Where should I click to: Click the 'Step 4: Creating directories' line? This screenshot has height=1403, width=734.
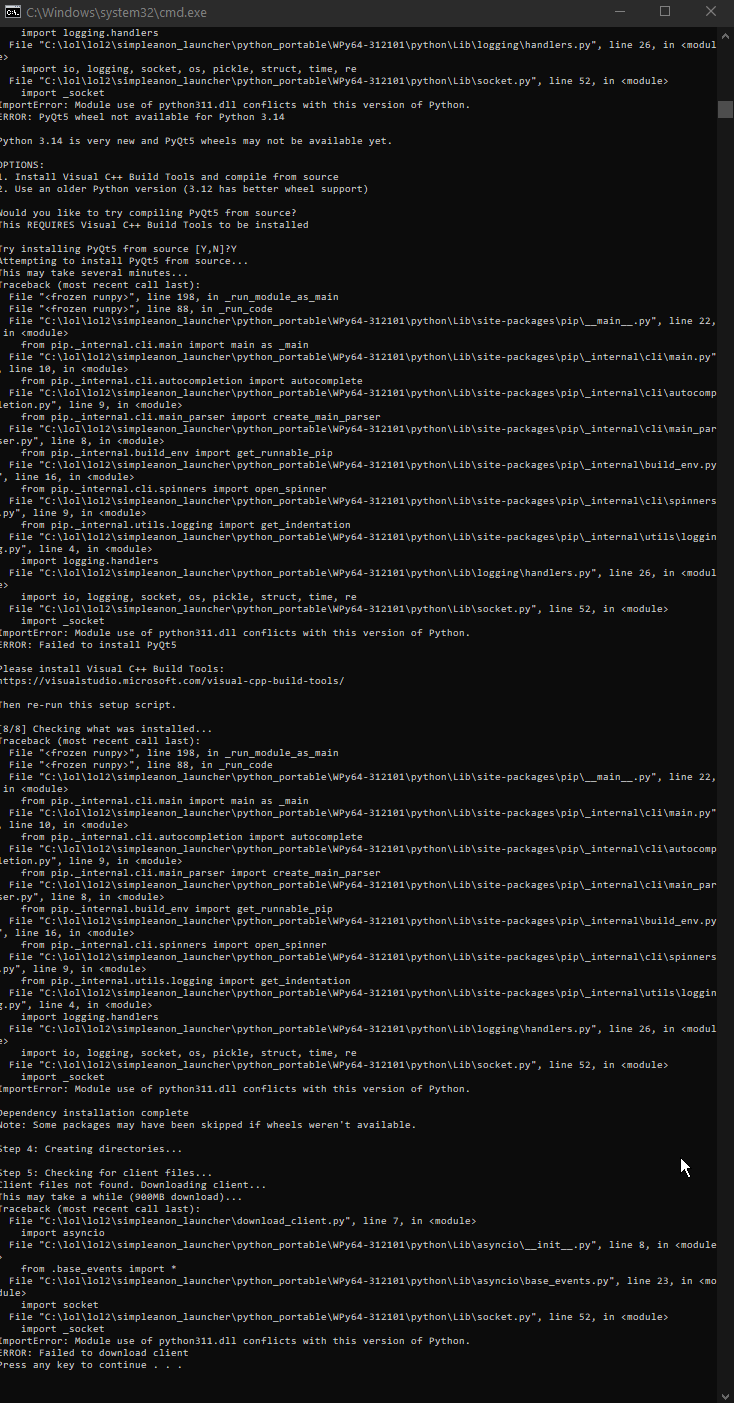click(90, 1149)
